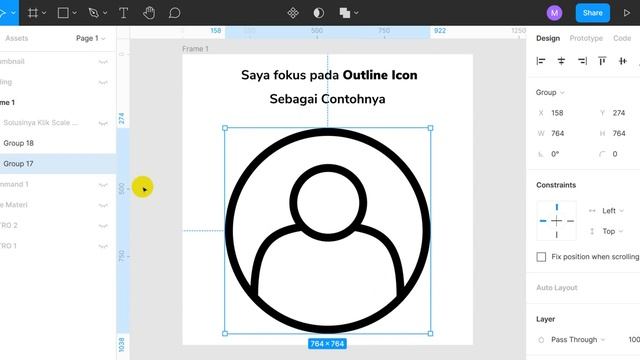The image size is (640, 360).
Task: Toggle visibility of the Thumbnail layer
Action: pos(103,62)
